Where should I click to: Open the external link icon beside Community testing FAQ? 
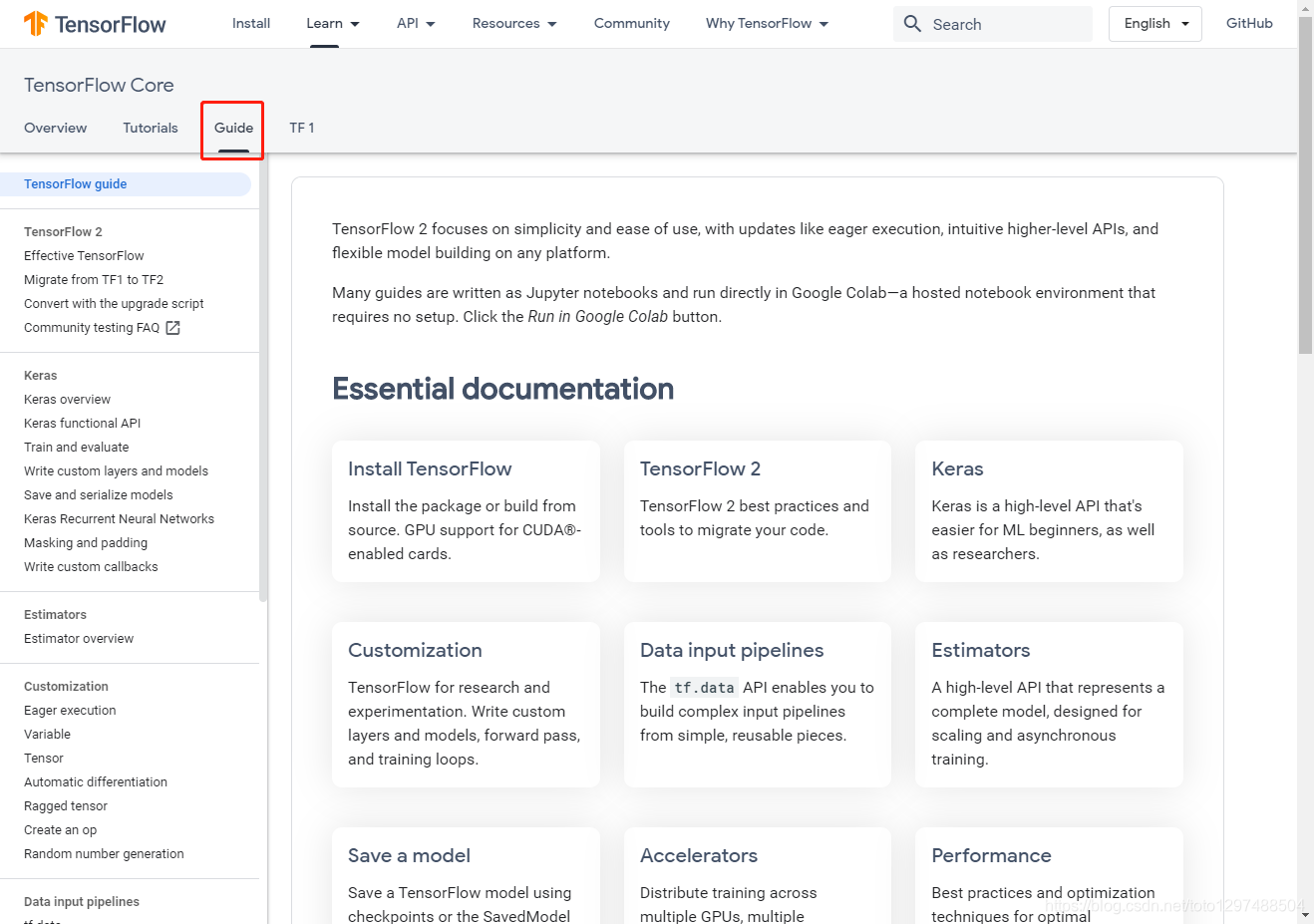click(172, 328)
